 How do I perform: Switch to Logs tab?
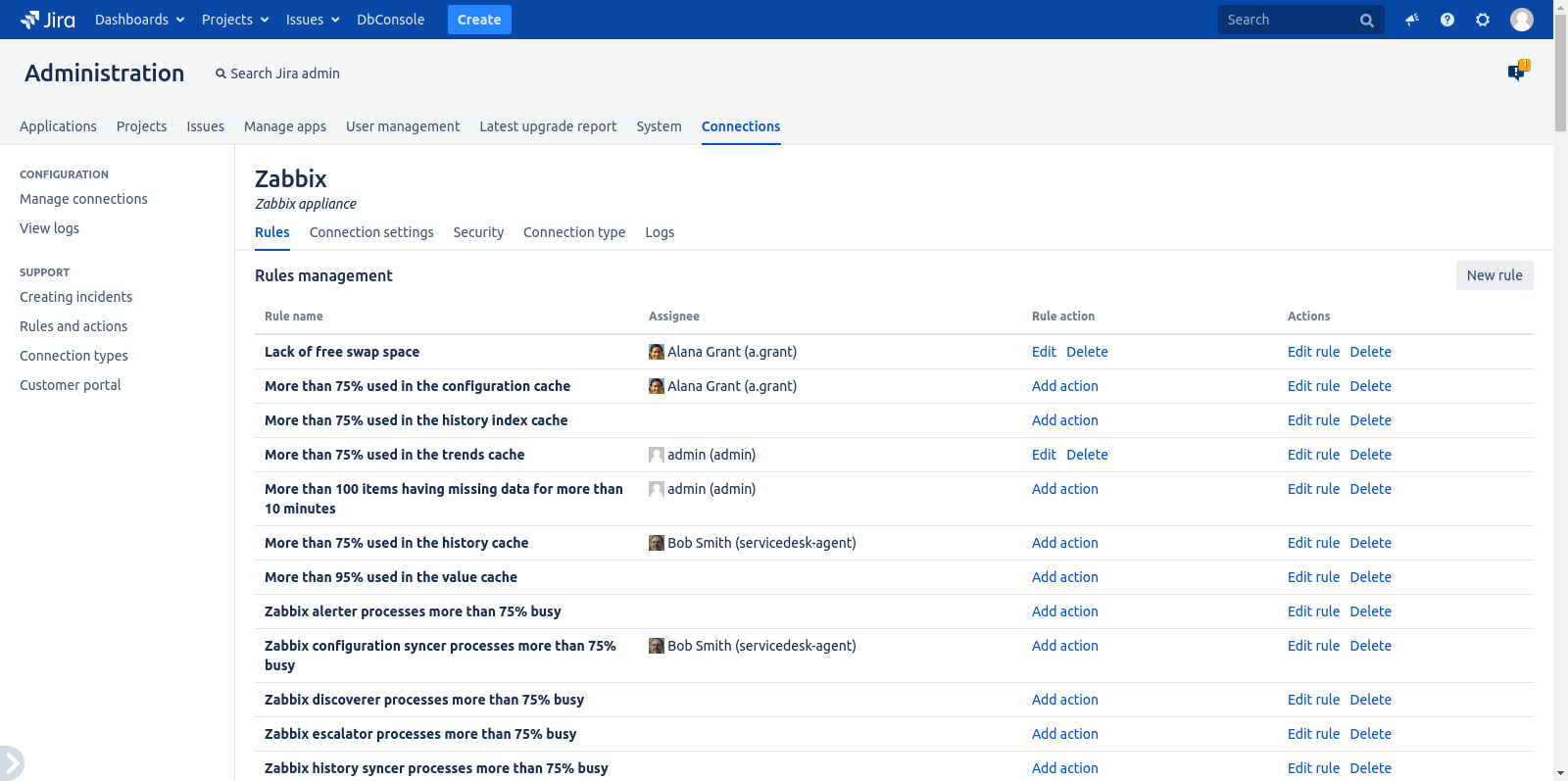click(x=660, y=232)
